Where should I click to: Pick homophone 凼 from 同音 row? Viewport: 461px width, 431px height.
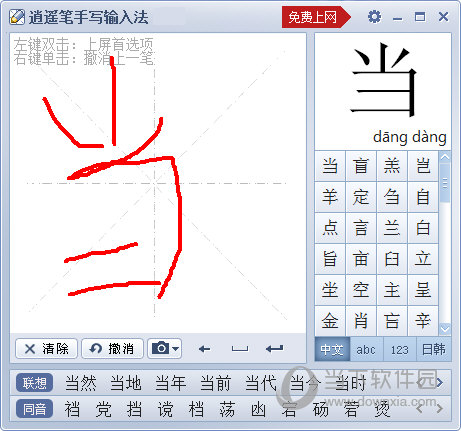pos(258,409)
